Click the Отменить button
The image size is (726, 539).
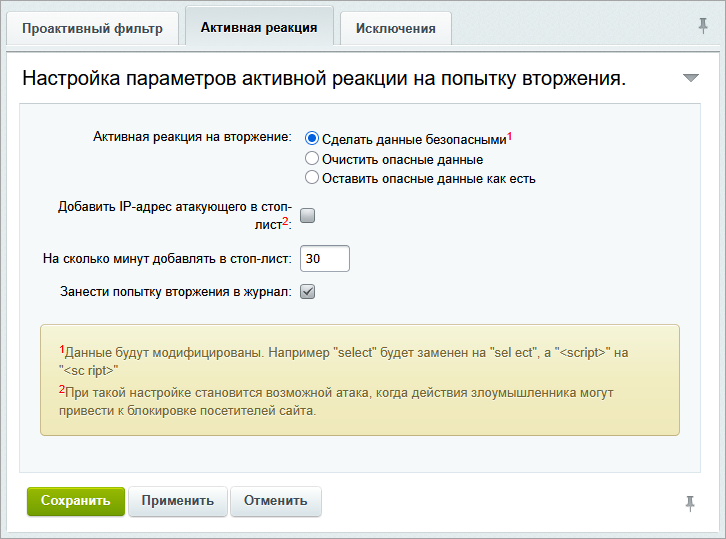(275, 501)
